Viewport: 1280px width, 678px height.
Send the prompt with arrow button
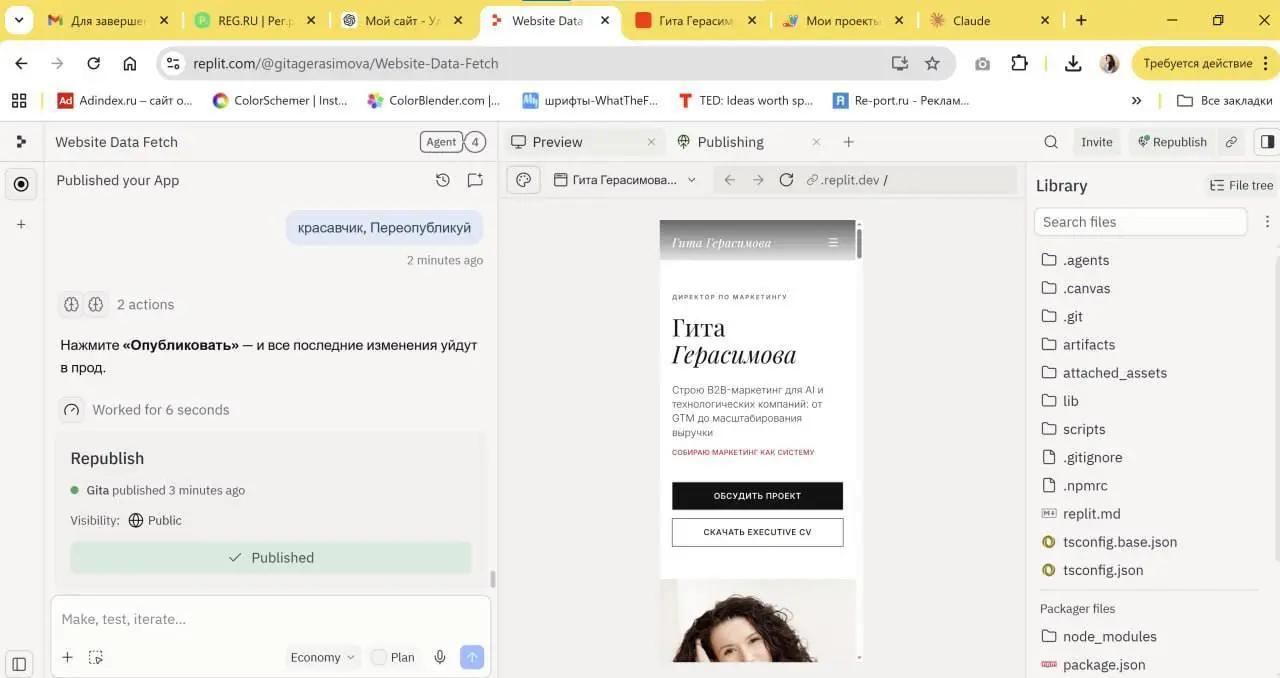click(x=472, y=657)
